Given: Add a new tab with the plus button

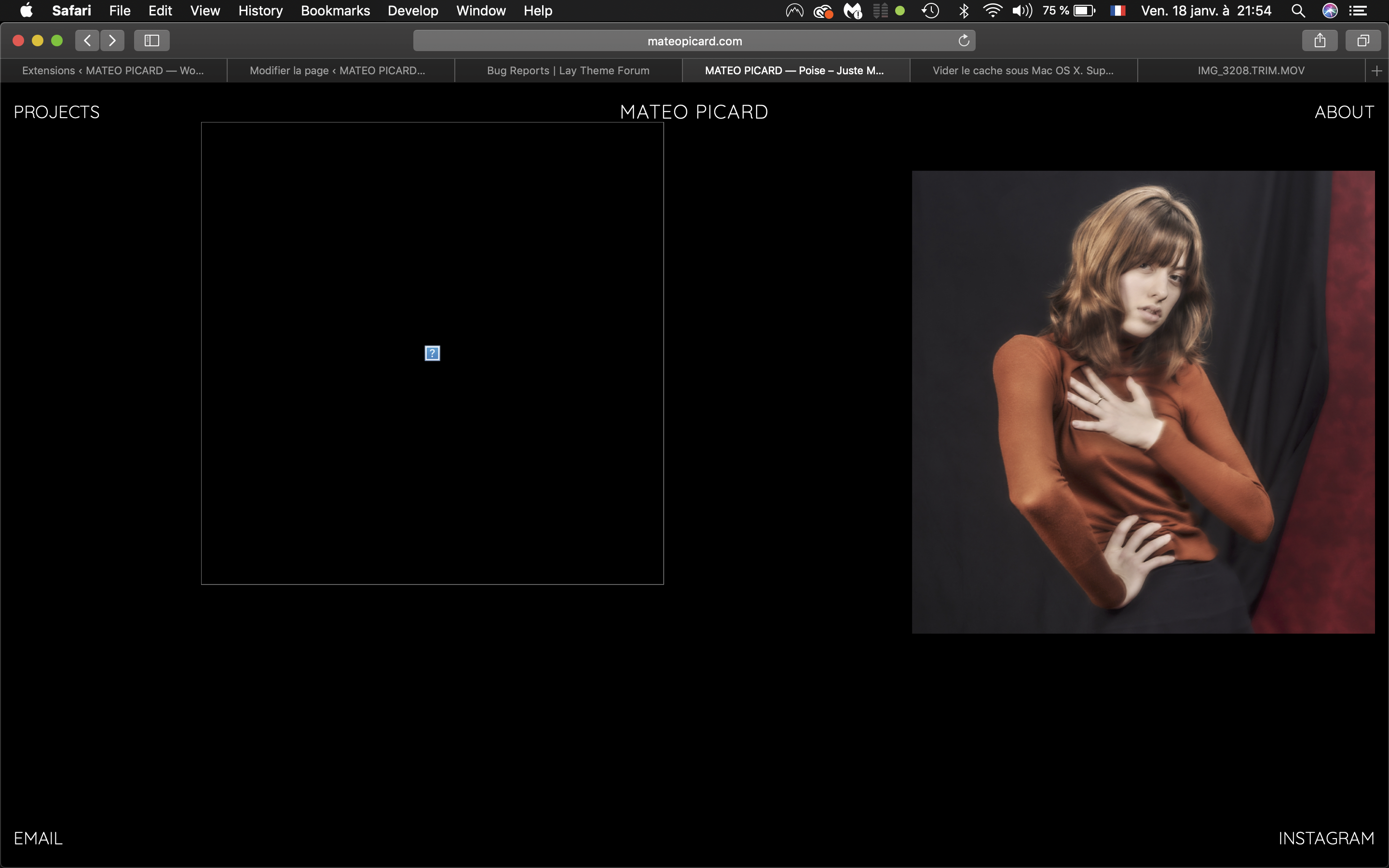Looking at the screenshot, I should (1376, 70).
